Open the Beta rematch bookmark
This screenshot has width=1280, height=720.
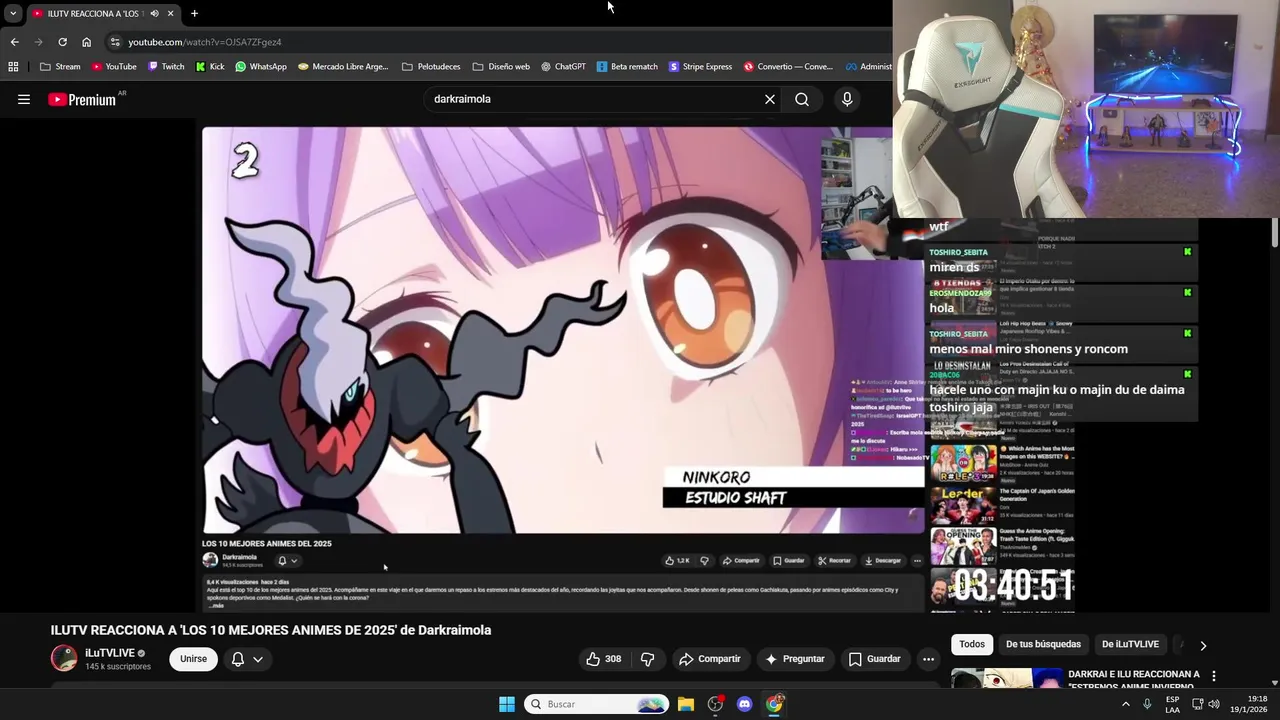coord(627,67)
